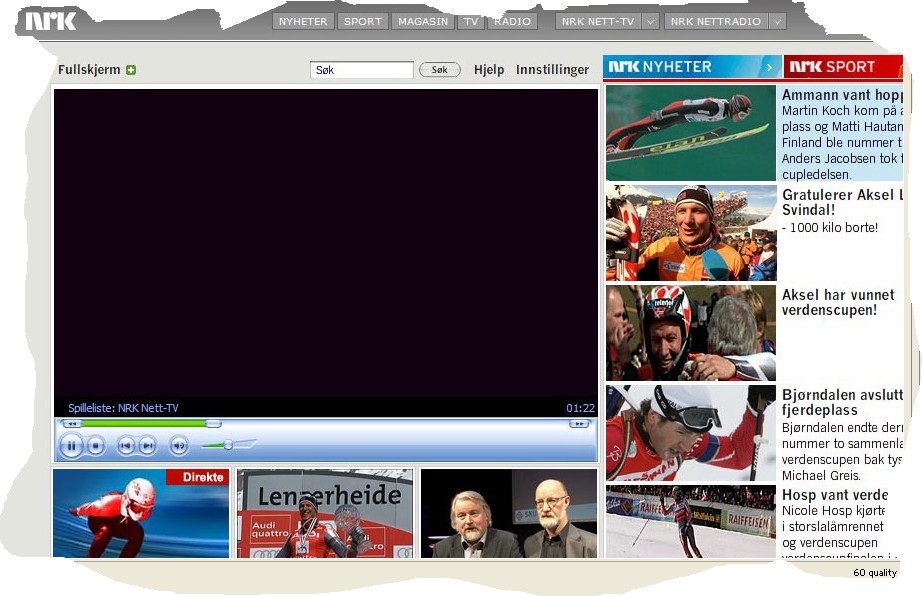The image size is (922, 596).
Task: Click the green plus icon beside Fullskjerm
Action: (131, 70)
